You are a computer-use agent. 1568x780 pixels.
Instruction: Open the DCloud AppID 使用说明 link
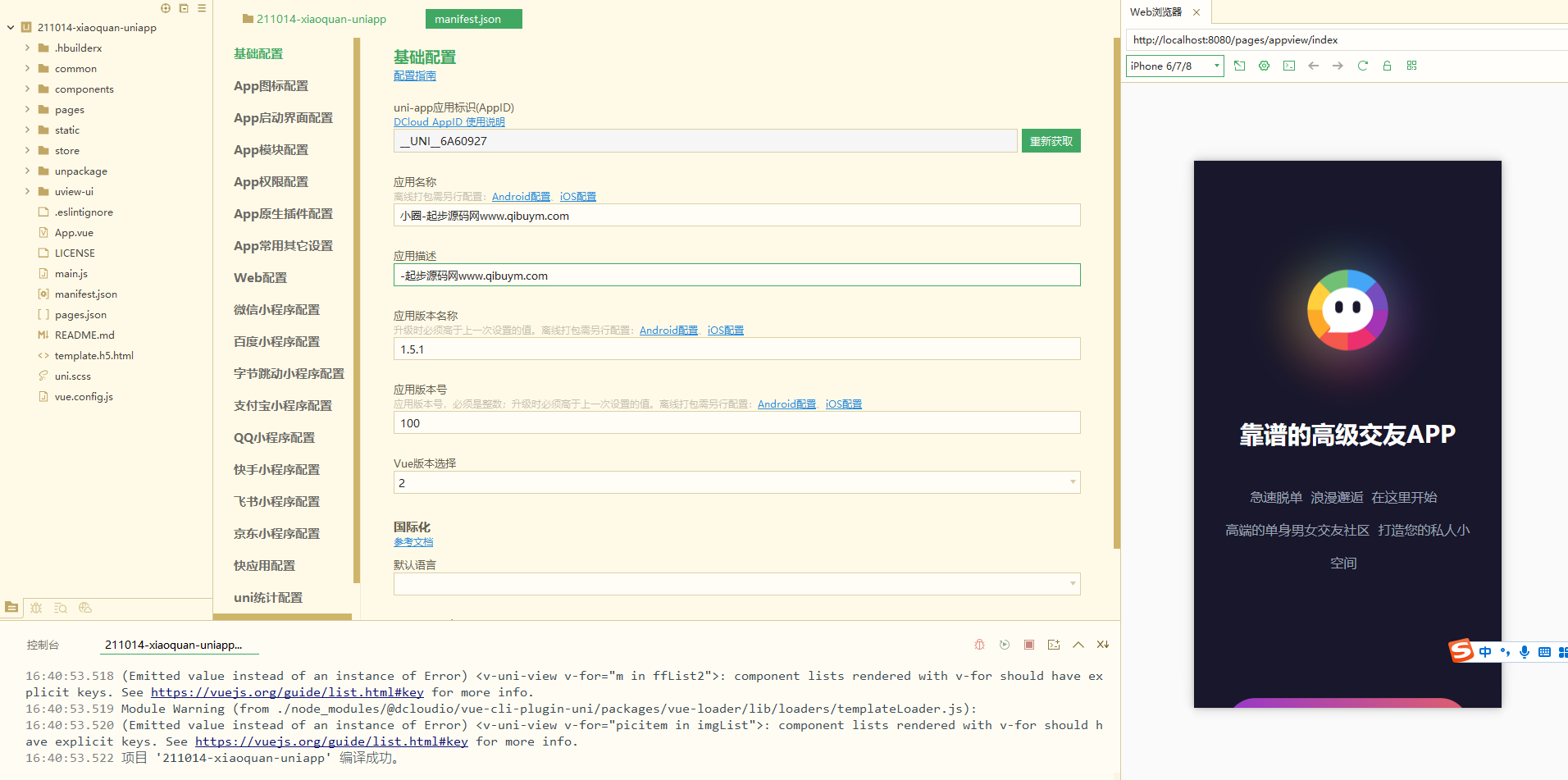click(449, 122)
